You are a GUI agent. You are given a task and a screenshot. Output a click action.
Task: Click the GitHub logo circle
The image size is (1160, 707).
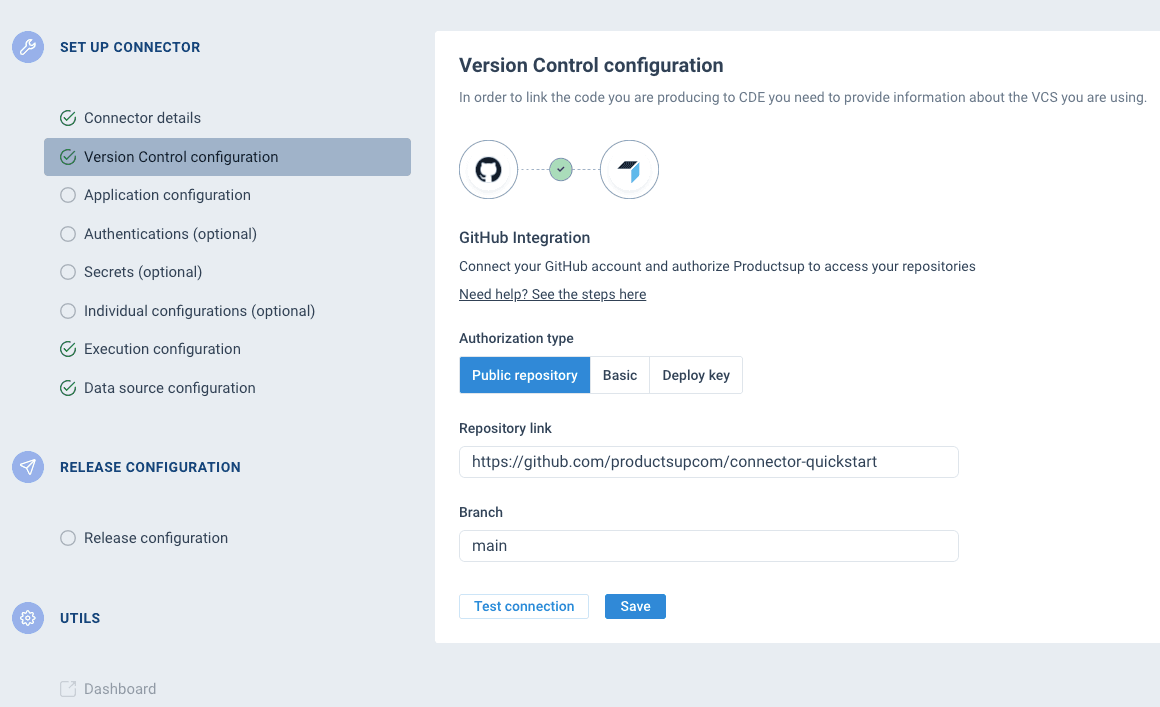click(488, 169)
